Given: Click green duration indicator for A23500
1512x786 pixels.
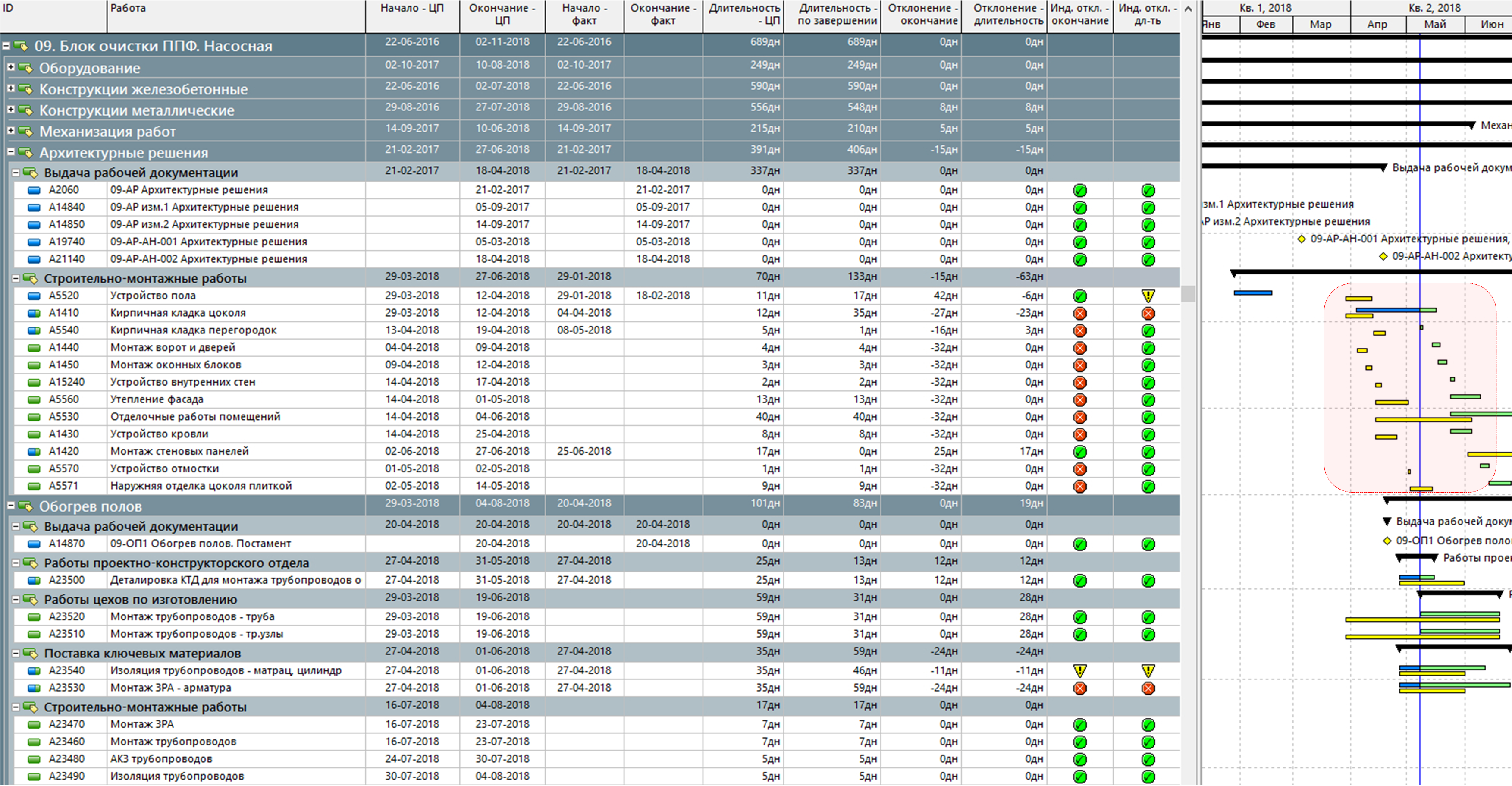Looking at the screenshot, I should tap(1148, 581).
